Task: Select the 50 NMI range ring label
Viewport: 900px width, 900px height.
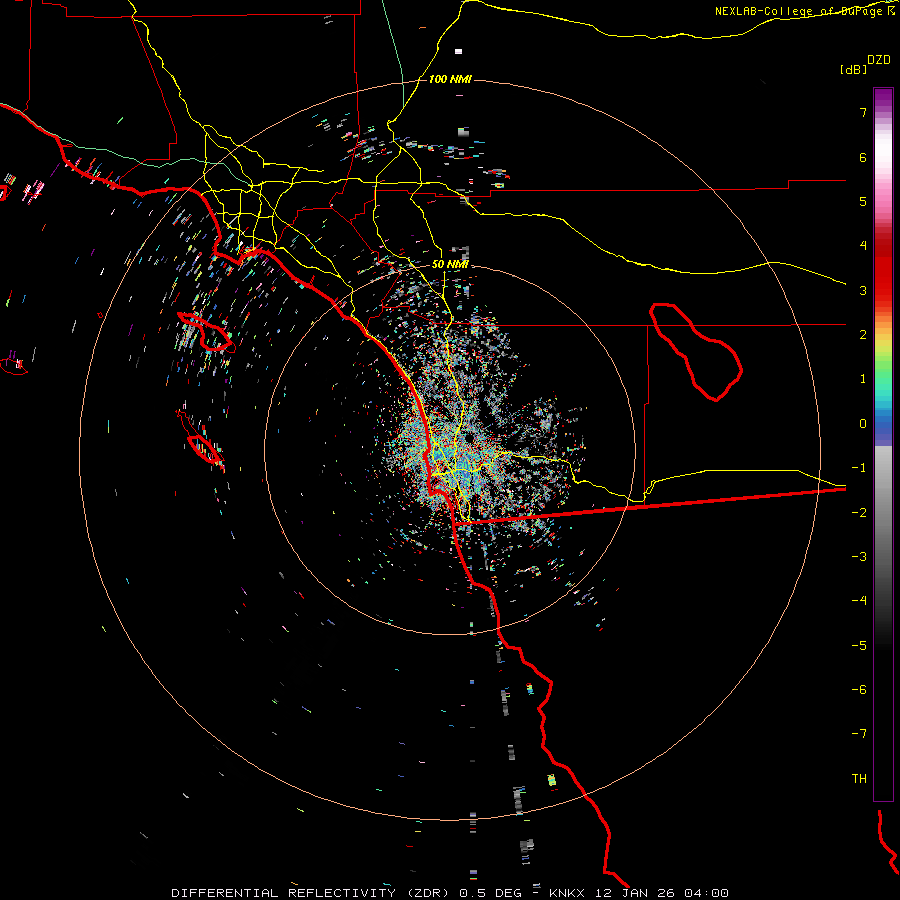Action: [x=450, y=265]
